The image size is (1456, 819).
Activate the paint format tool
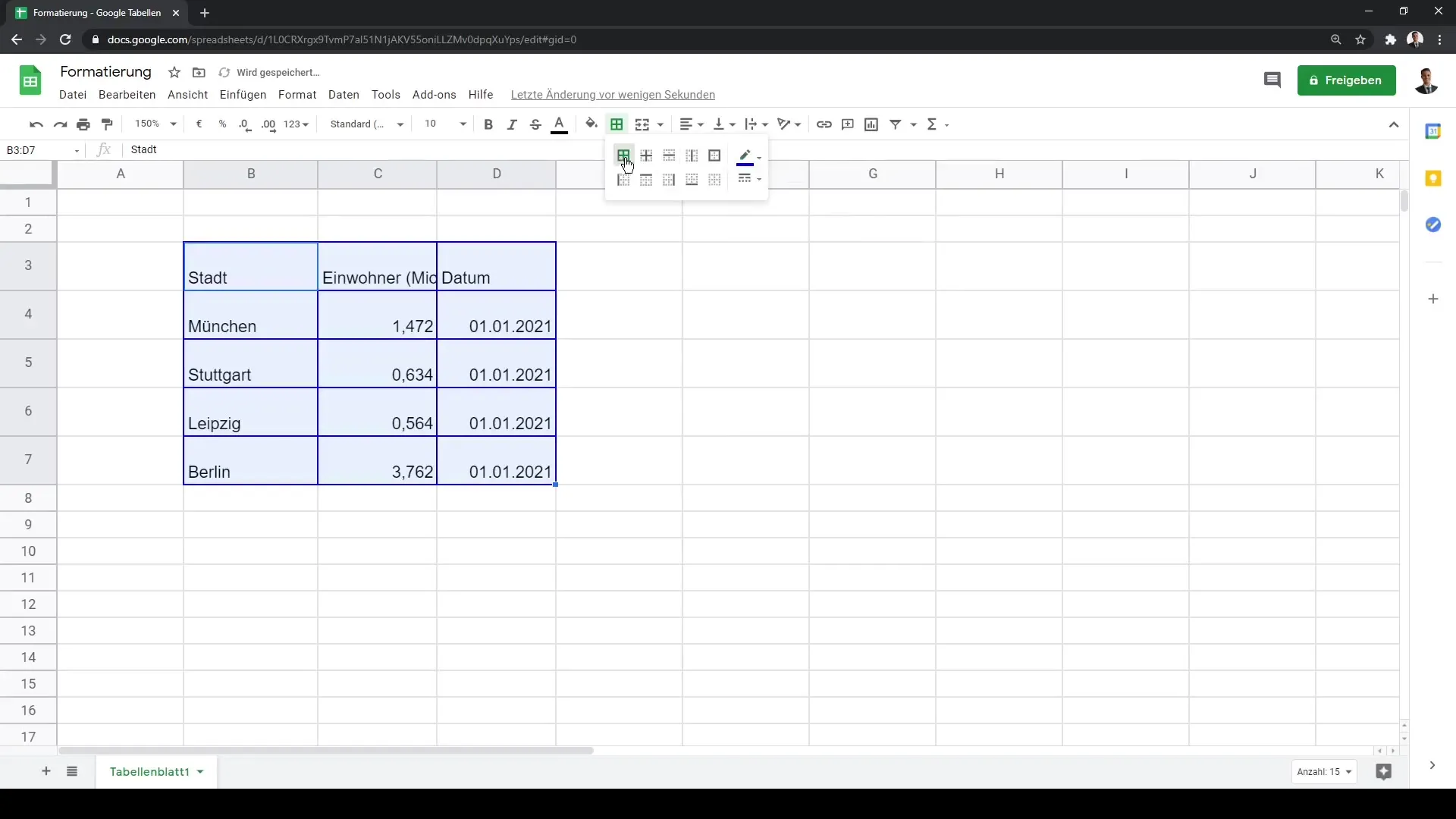[x=107, y=124]
